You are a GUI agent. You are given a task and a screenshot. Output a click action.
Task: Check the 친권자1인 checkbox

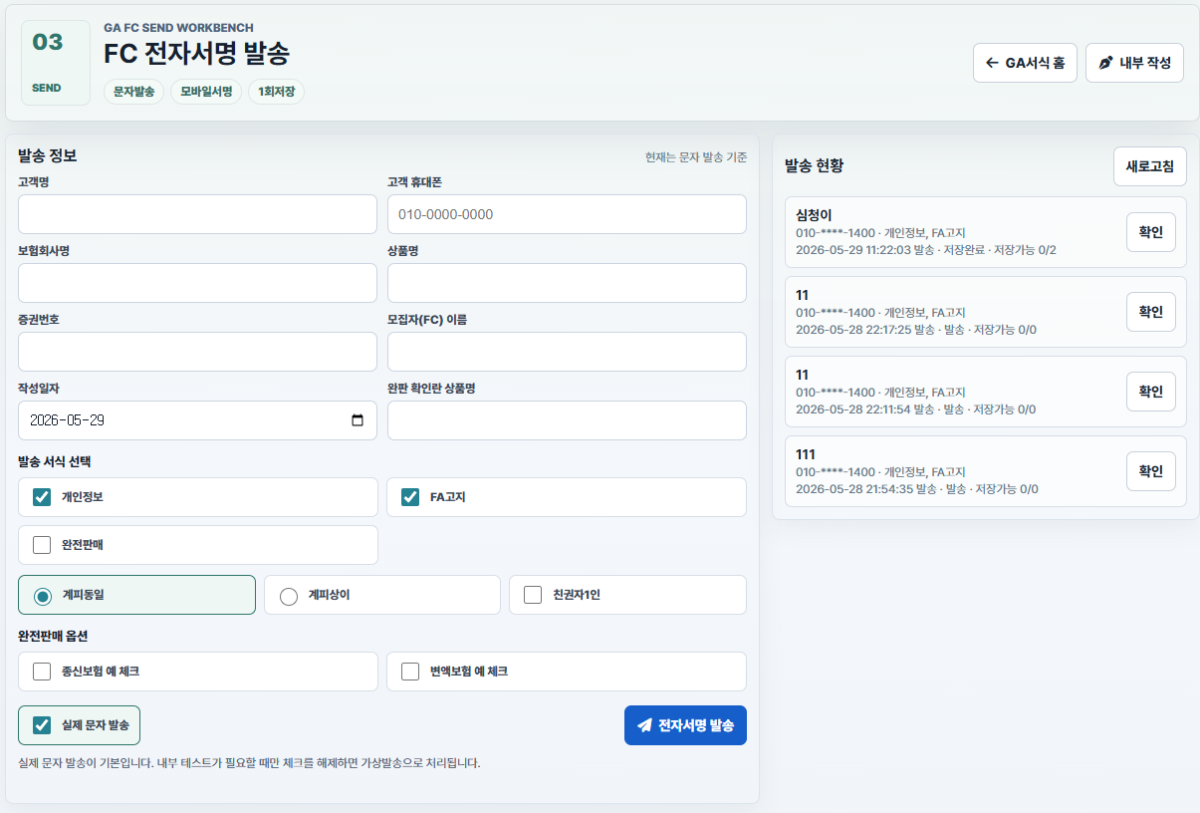[x=533, y=595]
